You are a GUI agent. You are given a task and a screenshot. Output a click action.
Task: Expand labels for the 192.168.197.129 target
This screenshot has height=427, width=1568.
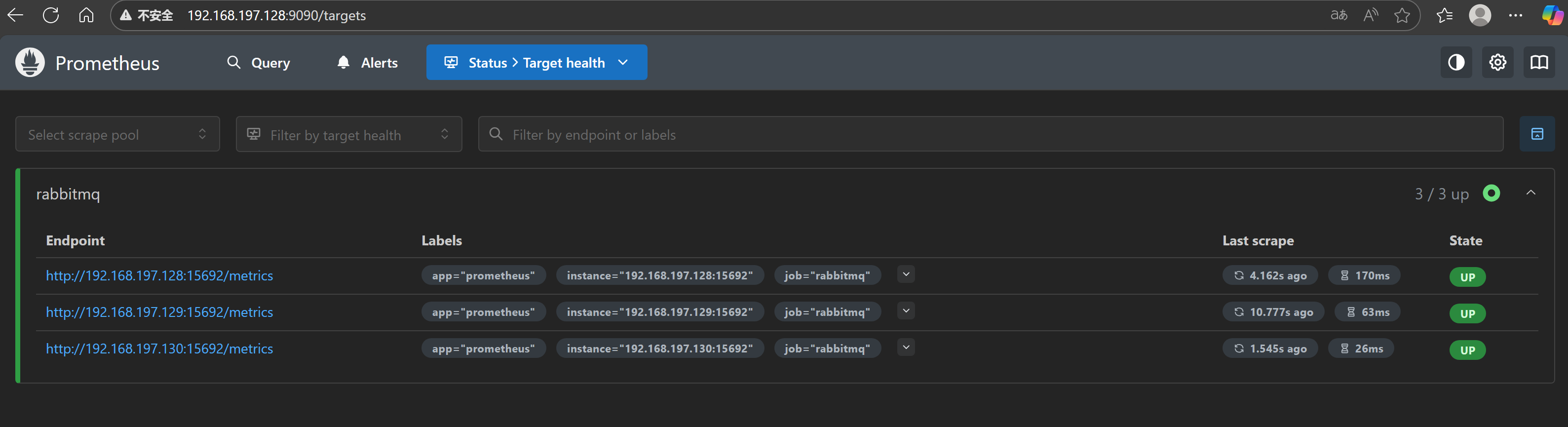tap(906, 311)
